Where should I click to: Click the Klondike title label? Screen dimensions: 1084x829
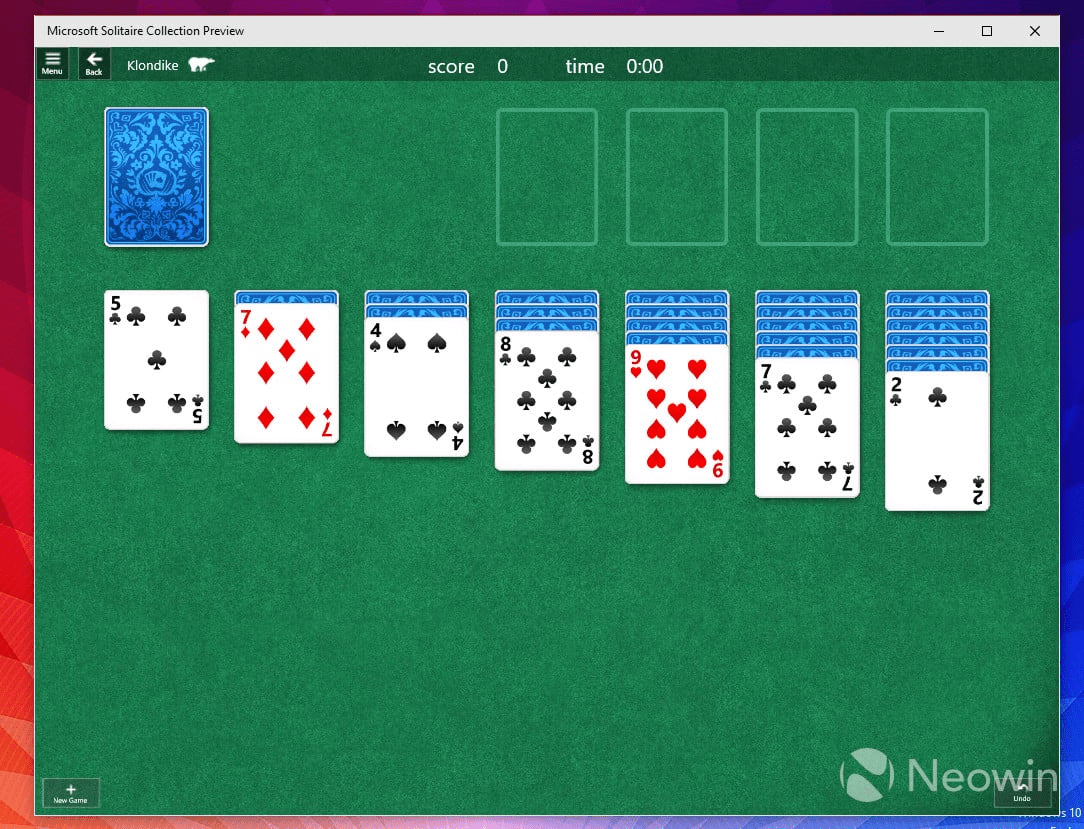pyautogui.click(x=152, y=64)
